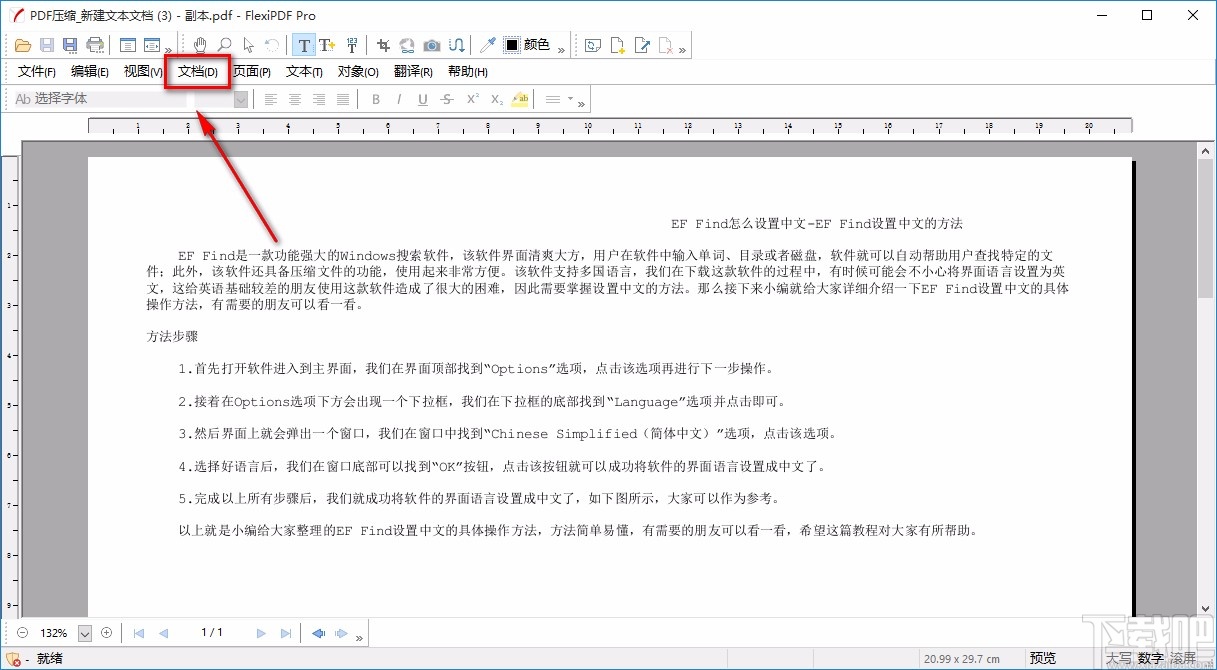Go to the previous page arrow

pyautogui.click(x=164, y=633)
